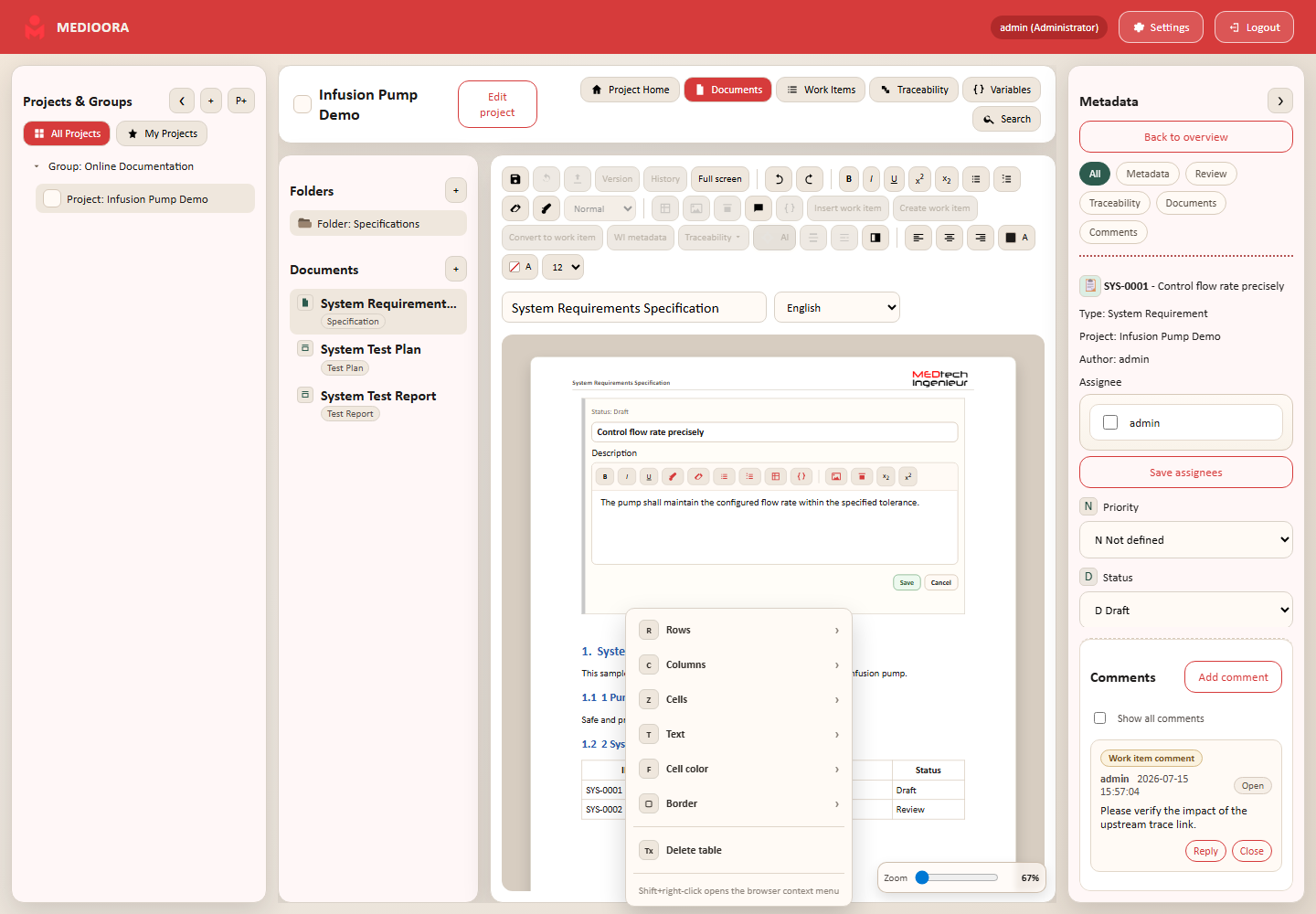Collapse the Group: Online Documentation tree node

37,166
